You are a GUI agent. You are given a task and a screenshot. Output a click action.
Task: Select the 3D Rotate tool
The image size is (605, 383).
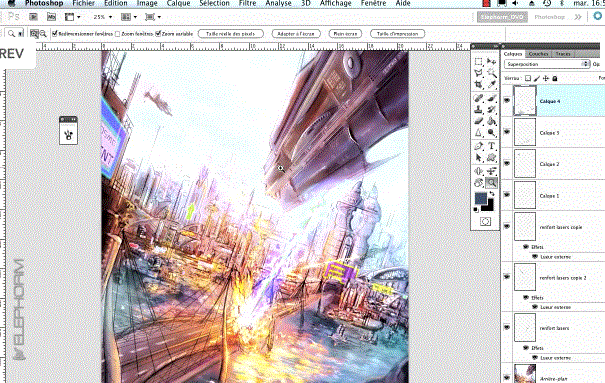479,171
